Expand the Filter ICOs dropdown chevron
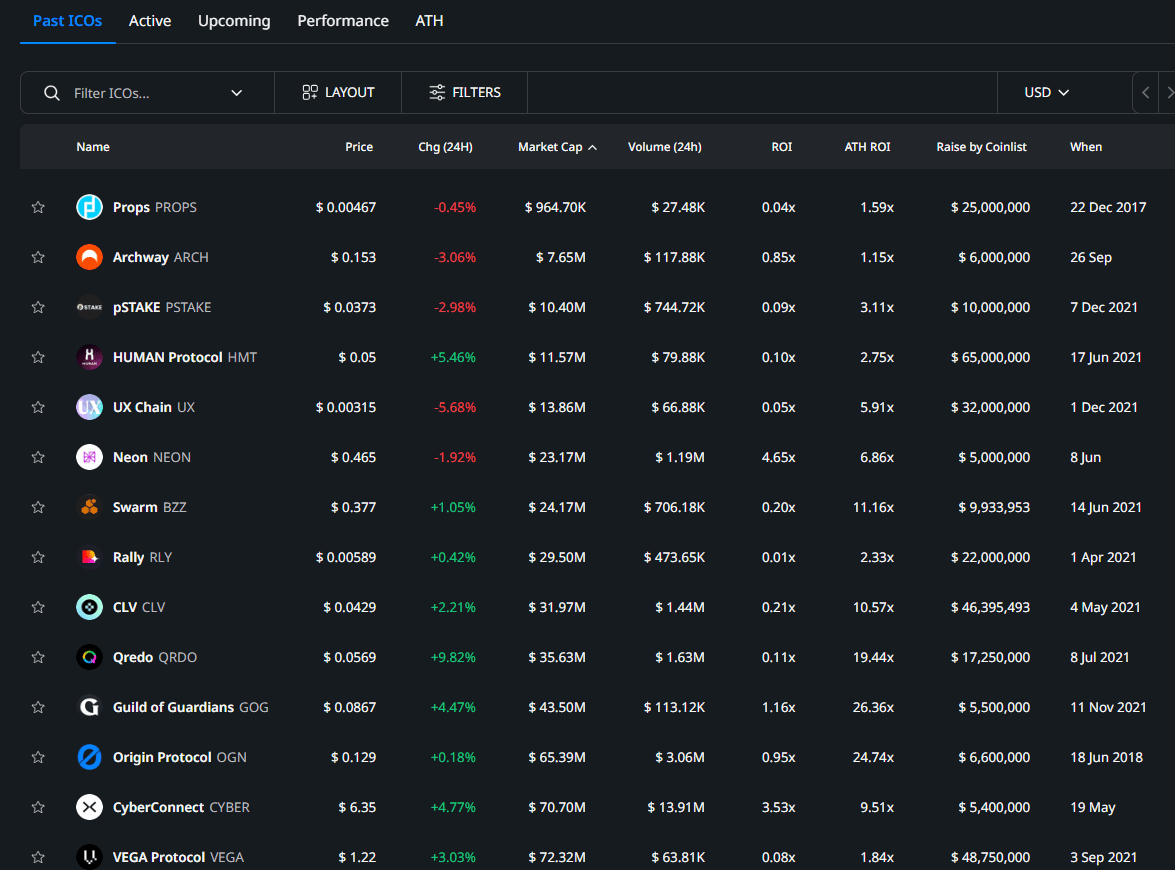This screenshot has height=870, width=1175. tap(237, 93)
